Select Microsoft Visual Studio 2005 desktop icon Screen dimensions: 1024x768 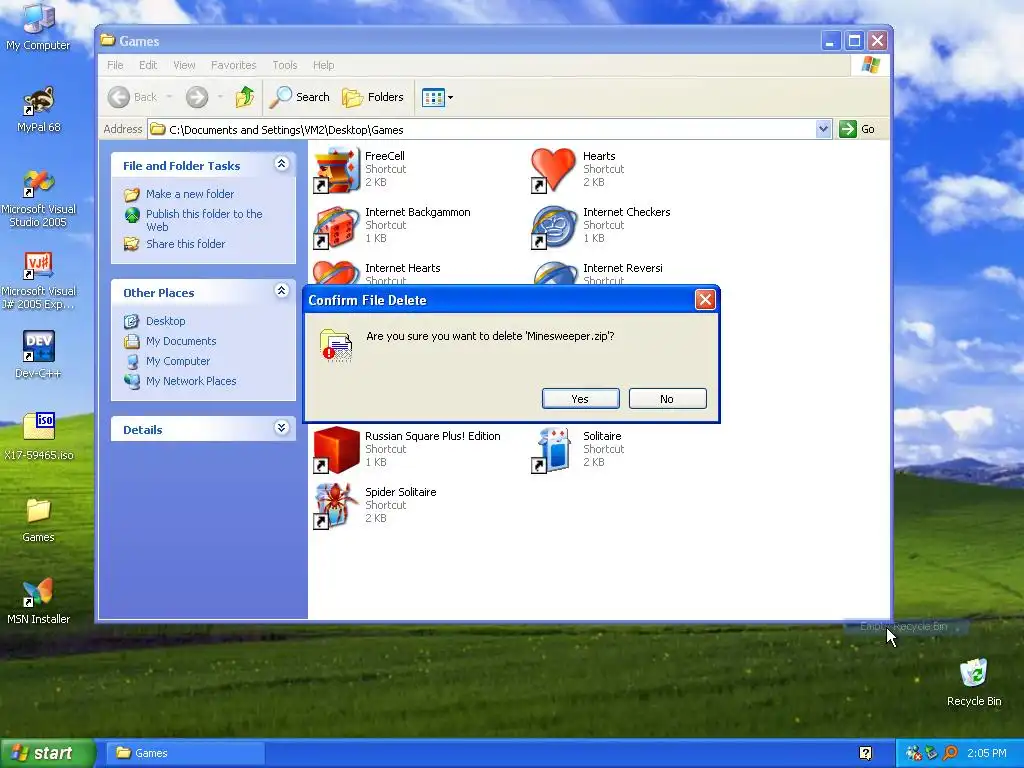tap(38, 198)
